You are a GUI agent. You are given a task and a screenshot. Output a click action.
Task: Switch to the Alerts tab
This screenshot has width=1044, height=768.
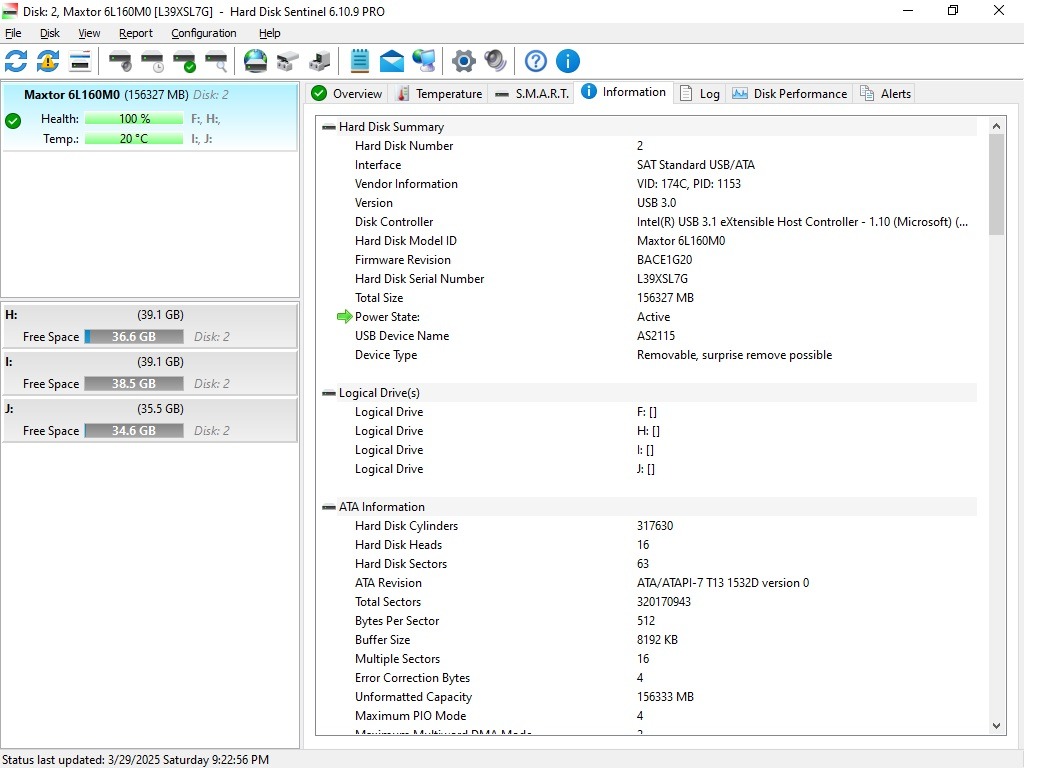[x=886, y=93]
